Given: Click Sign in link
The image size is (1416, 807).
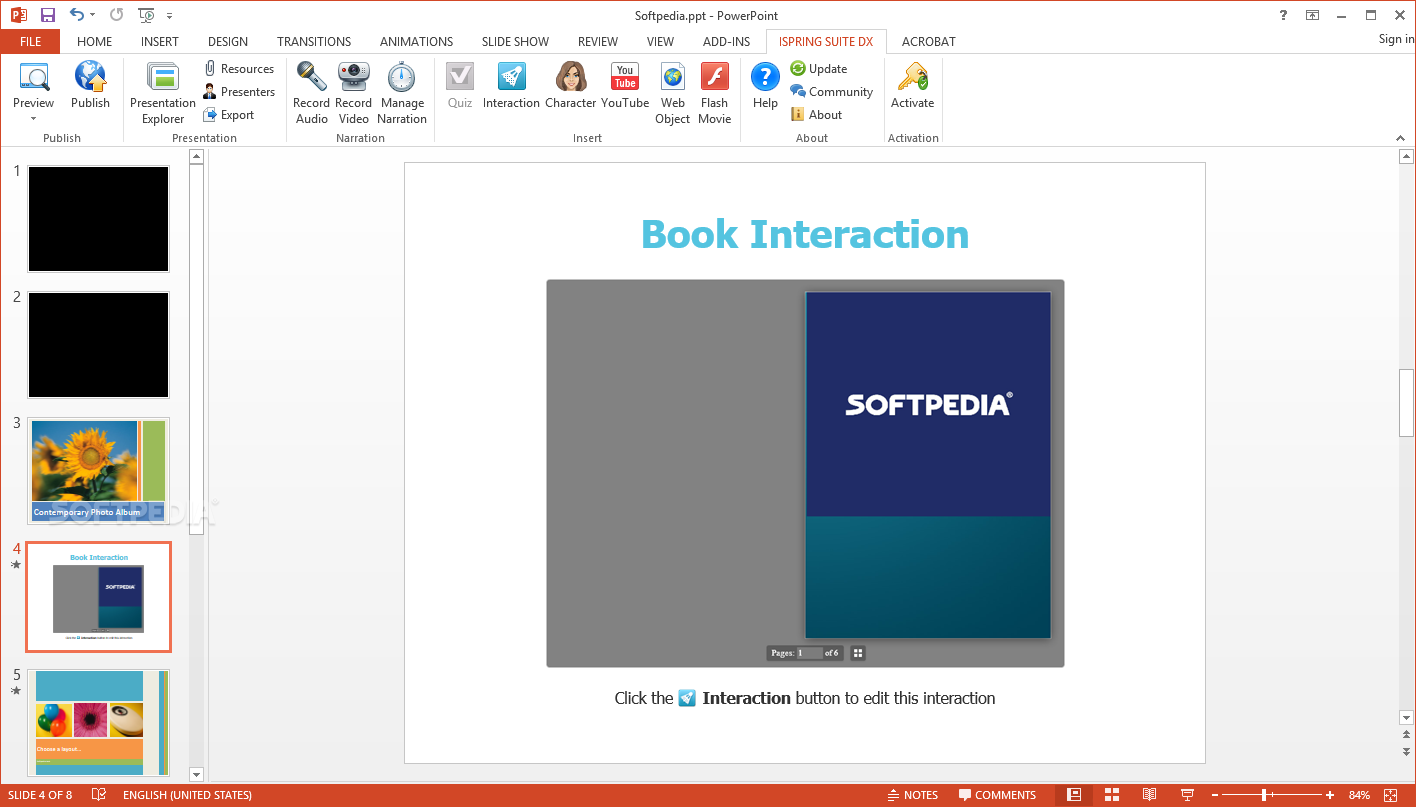Looking at the screenshot, I should pos(1396,39).
